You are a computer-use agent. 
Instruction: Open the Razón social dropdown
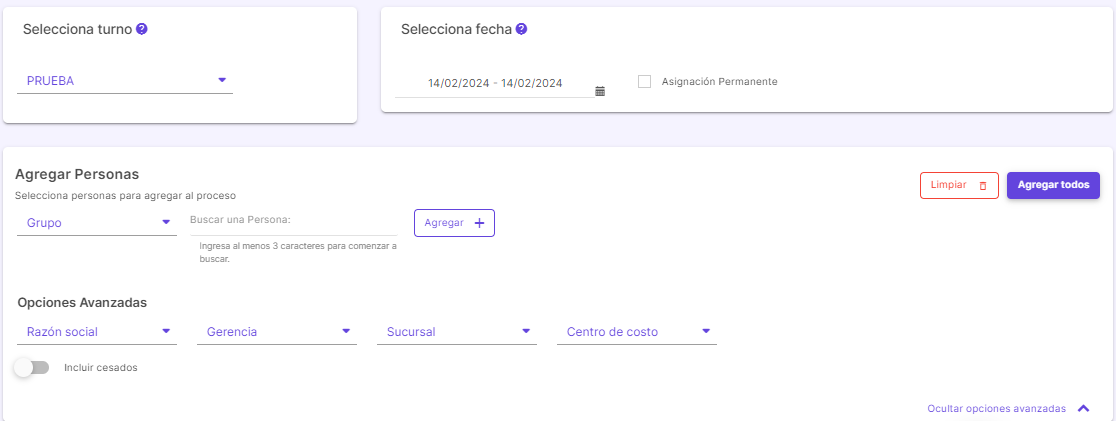click(x=97, y=332)
